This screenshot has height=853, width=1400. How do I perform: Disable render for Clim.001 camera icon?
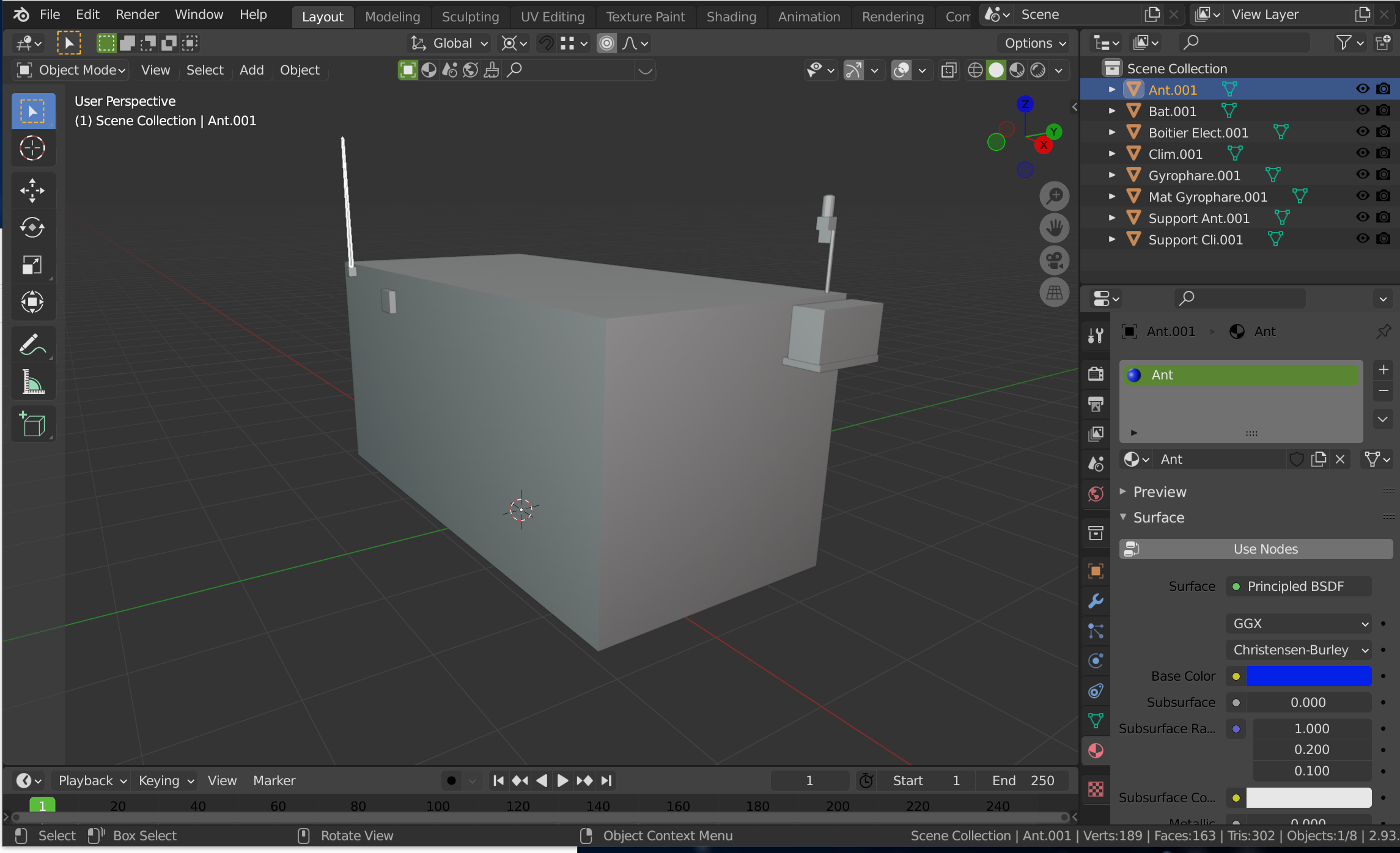[1383, 153]
